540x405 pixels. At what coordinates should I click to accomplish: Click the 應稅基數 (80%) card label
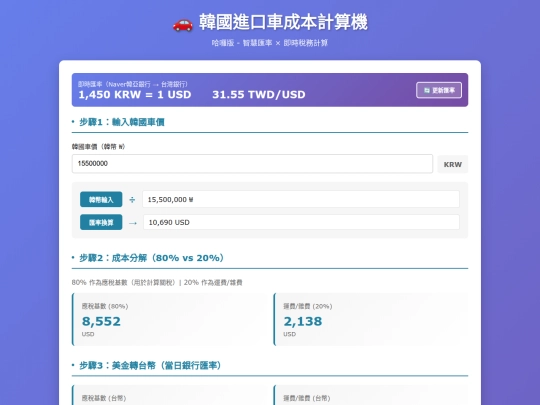click(x=105, y=306)
